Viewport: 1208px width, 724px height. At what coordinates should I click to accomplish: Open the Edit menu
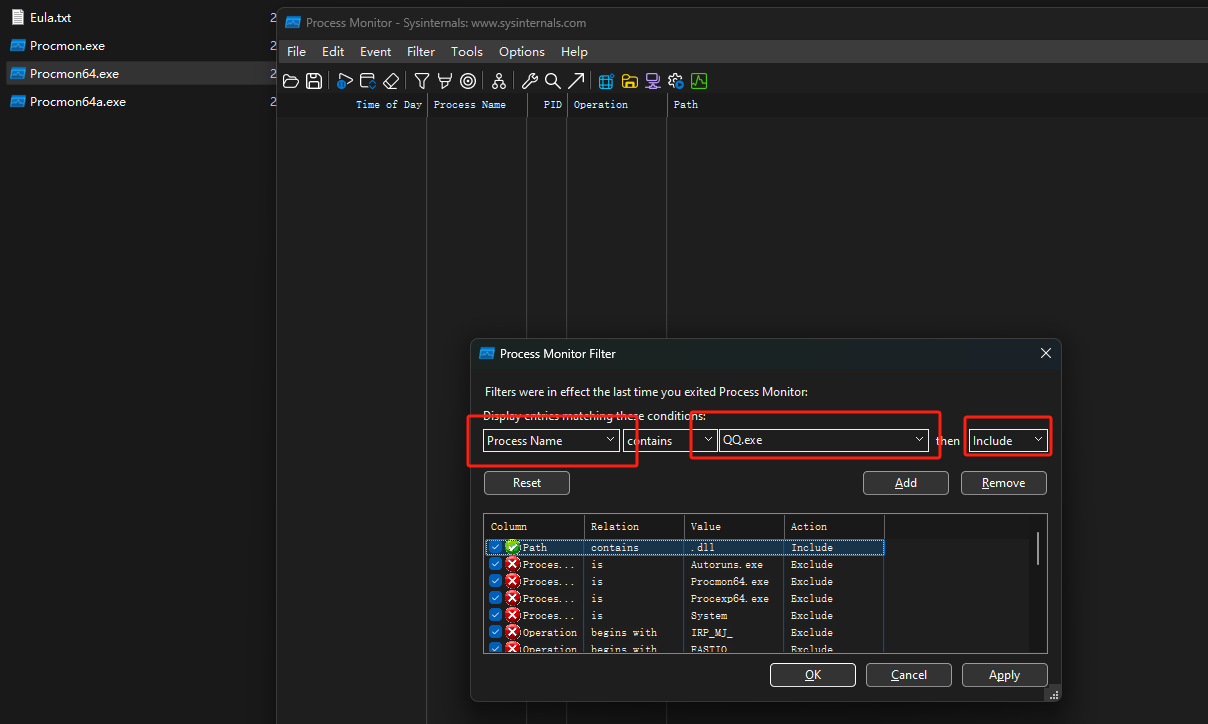[333, 51]
